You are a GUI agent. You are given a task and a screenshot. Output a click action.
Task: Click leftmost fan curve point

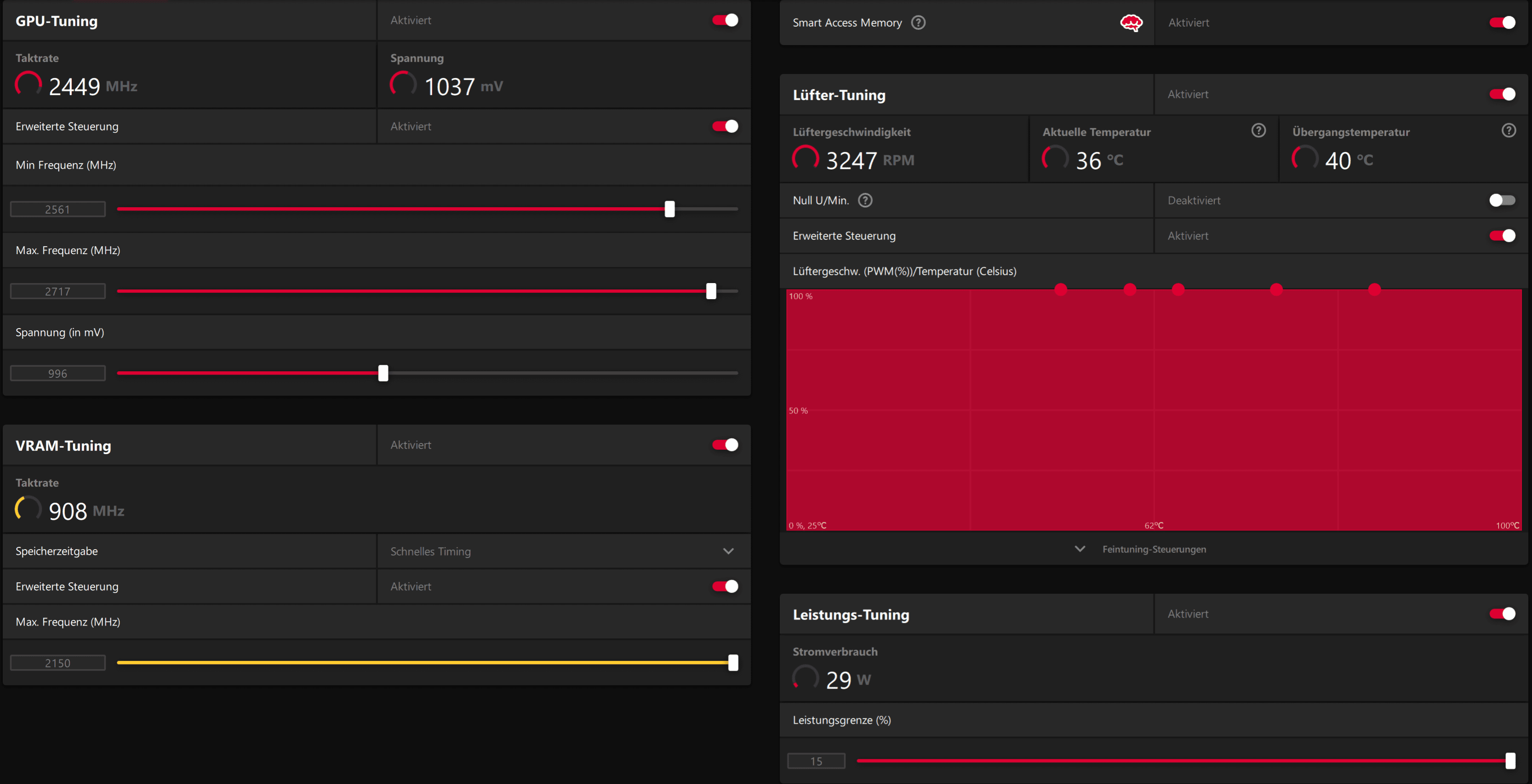(1060, 290)
